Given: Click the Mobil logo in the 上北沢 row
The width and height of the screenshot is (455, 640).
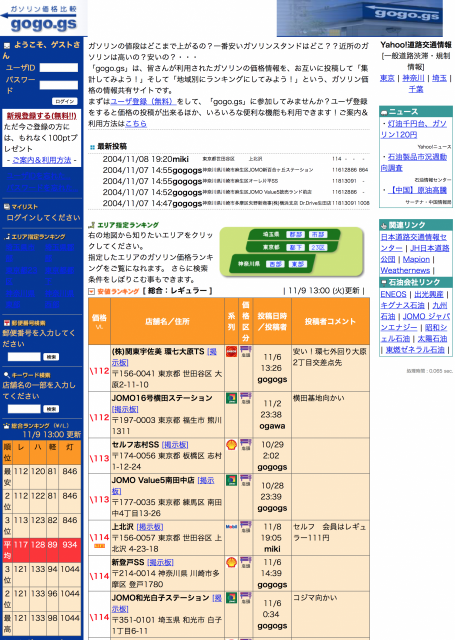Looking at the screenshot, I should 231,527.
